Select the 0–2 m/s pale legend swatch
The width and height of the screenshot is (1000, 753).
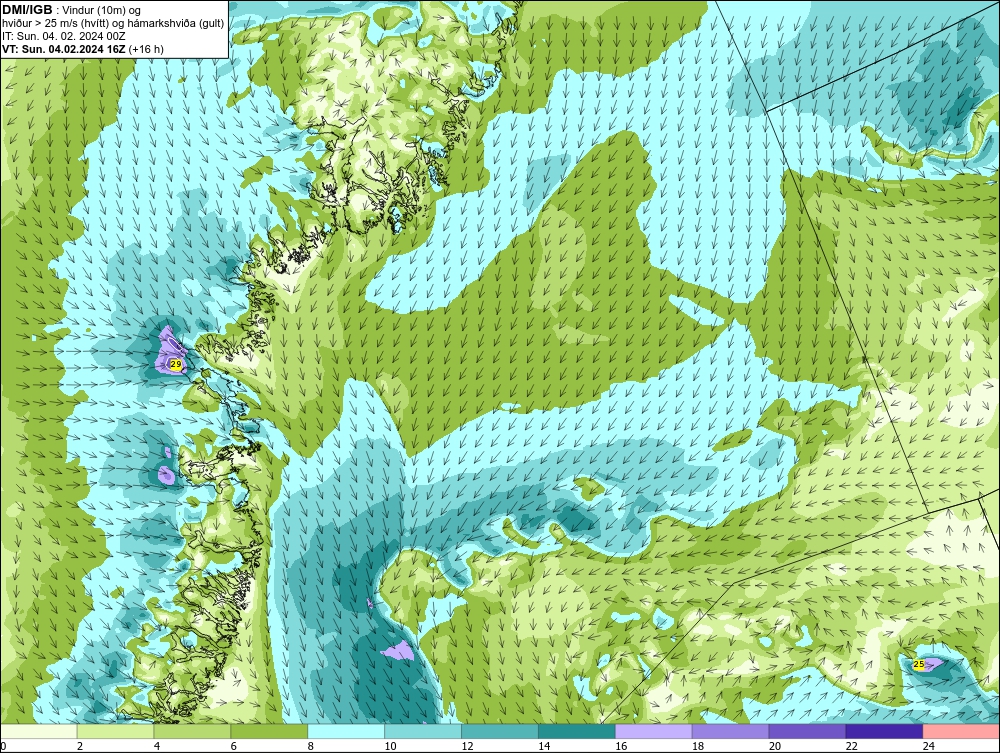[x=39, y=731]
